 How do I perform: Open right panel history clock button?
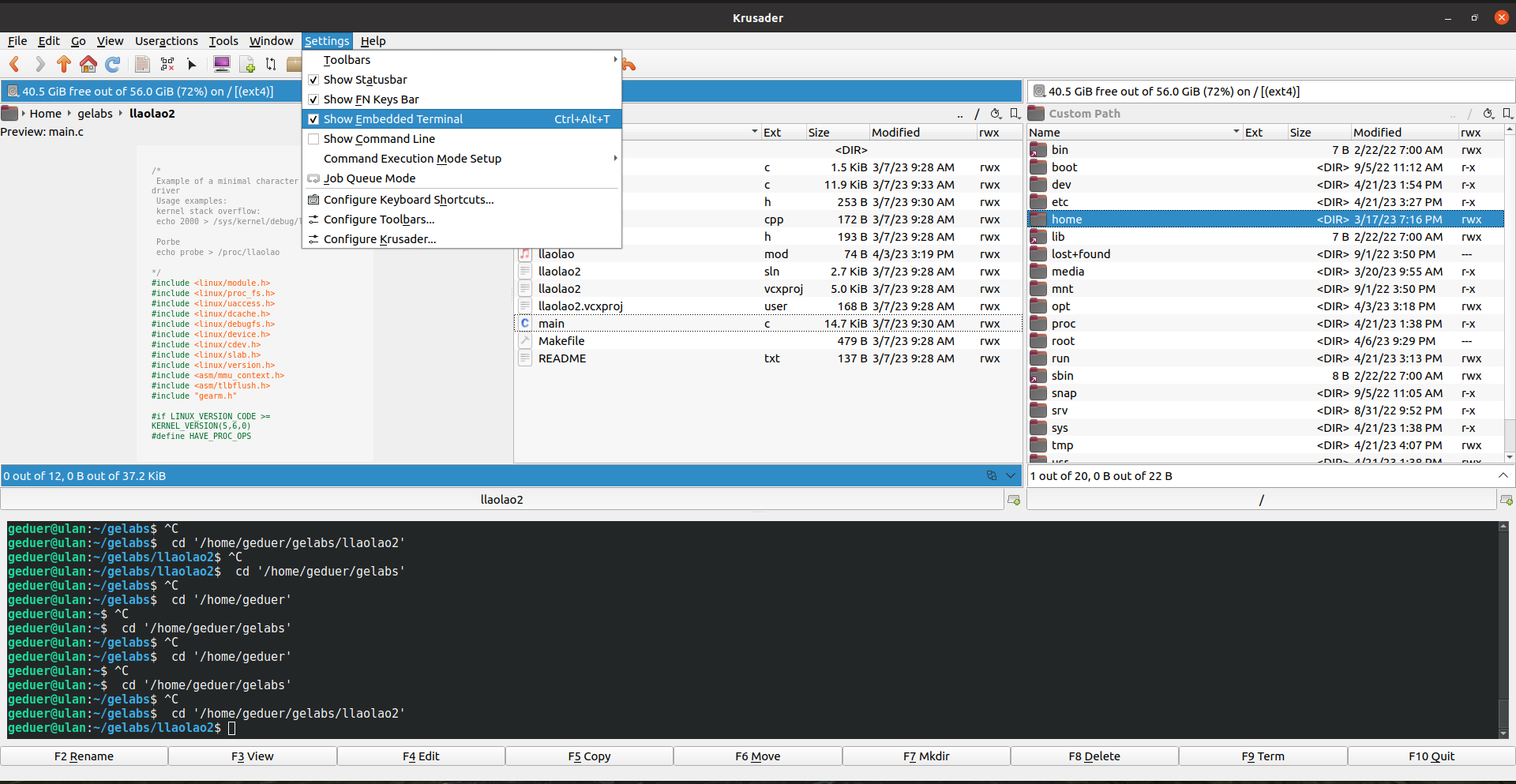[1488, 114]
